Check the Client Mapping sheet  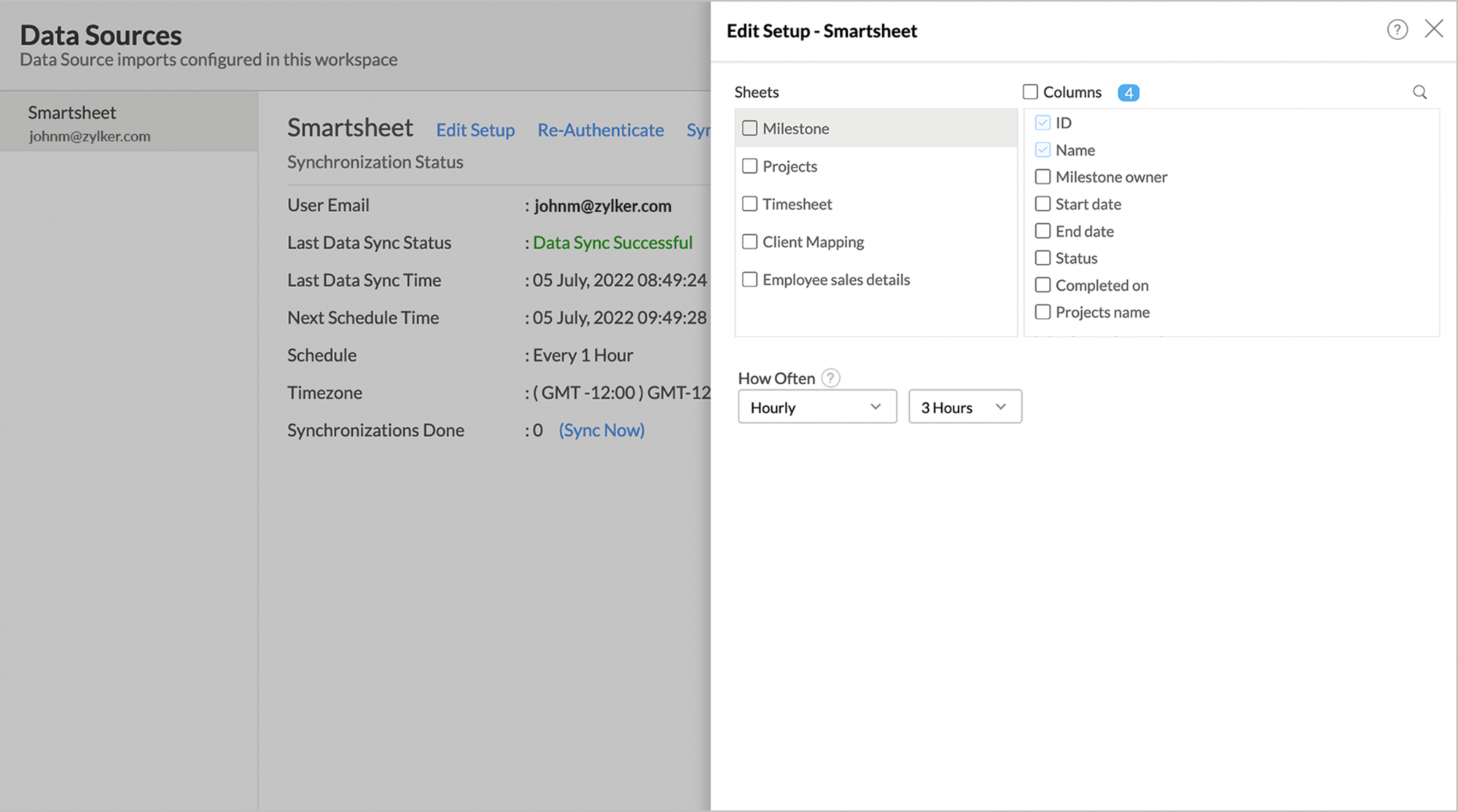(x=750, y=241)
